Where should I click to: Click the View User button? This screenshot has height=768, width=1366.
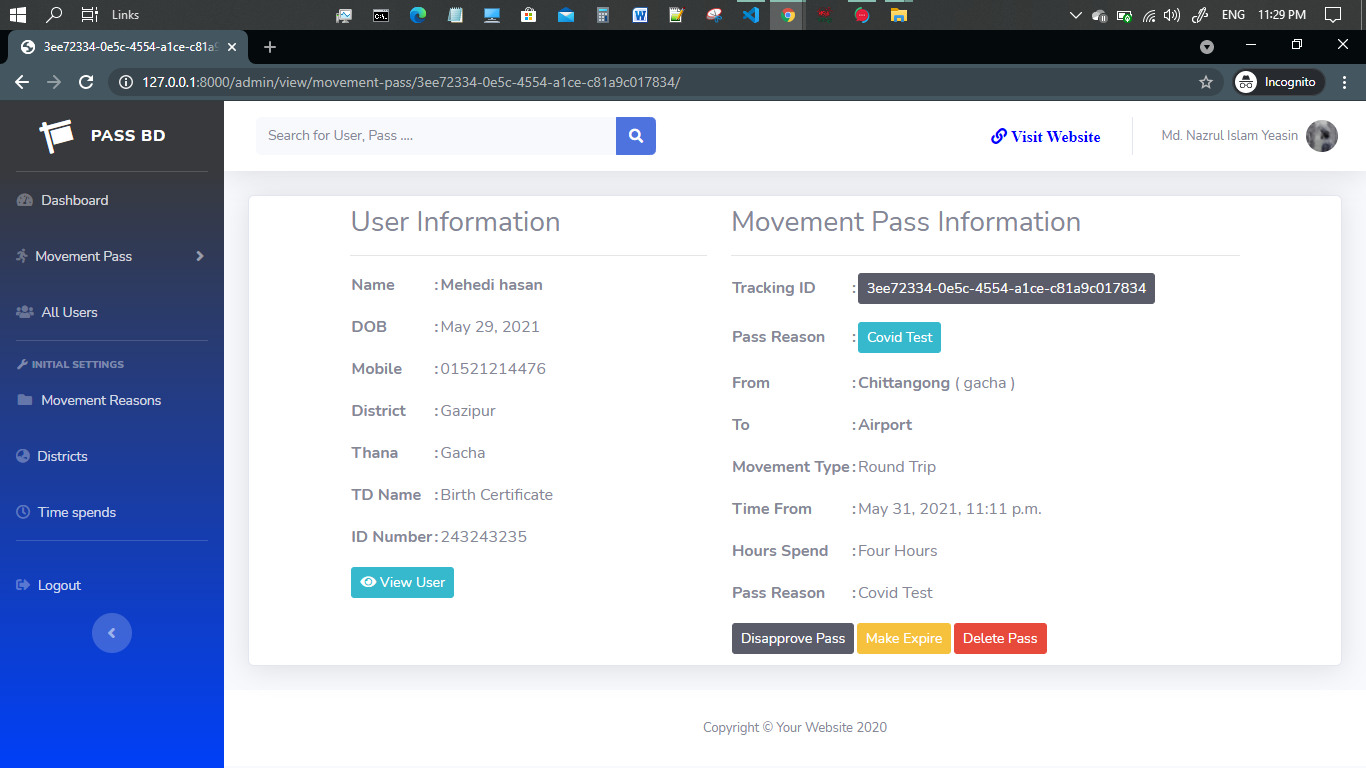click(402, 582)
